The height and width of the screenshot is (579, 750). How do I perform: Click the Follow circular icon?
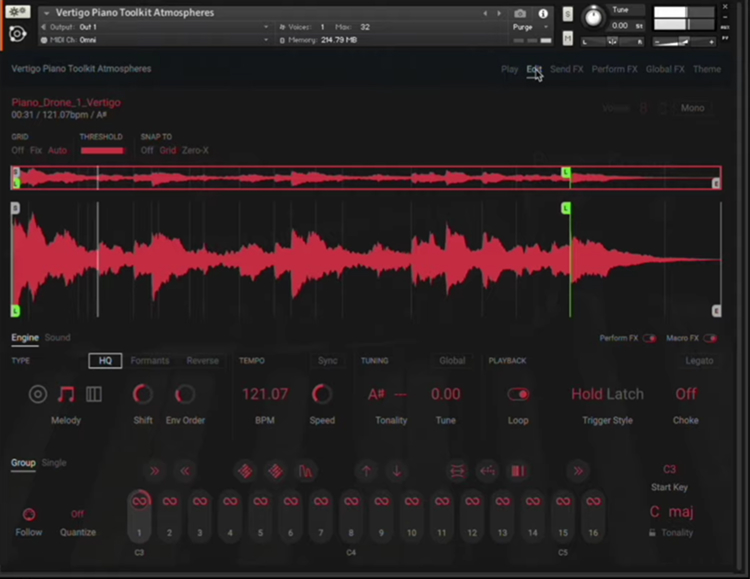[29, 514]
